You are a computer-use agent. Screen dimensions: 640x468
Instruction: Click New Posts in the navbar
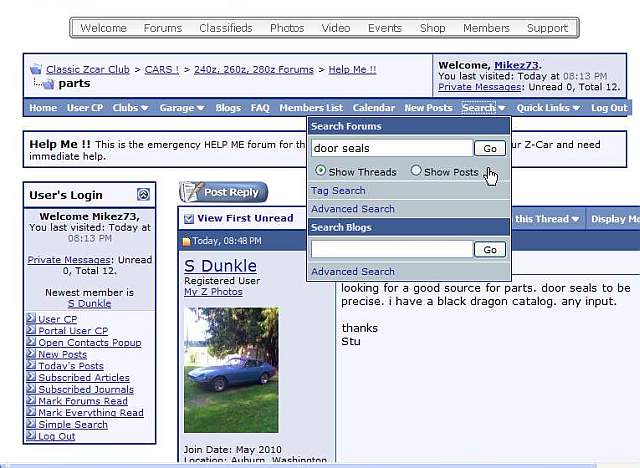click(428, 108)
